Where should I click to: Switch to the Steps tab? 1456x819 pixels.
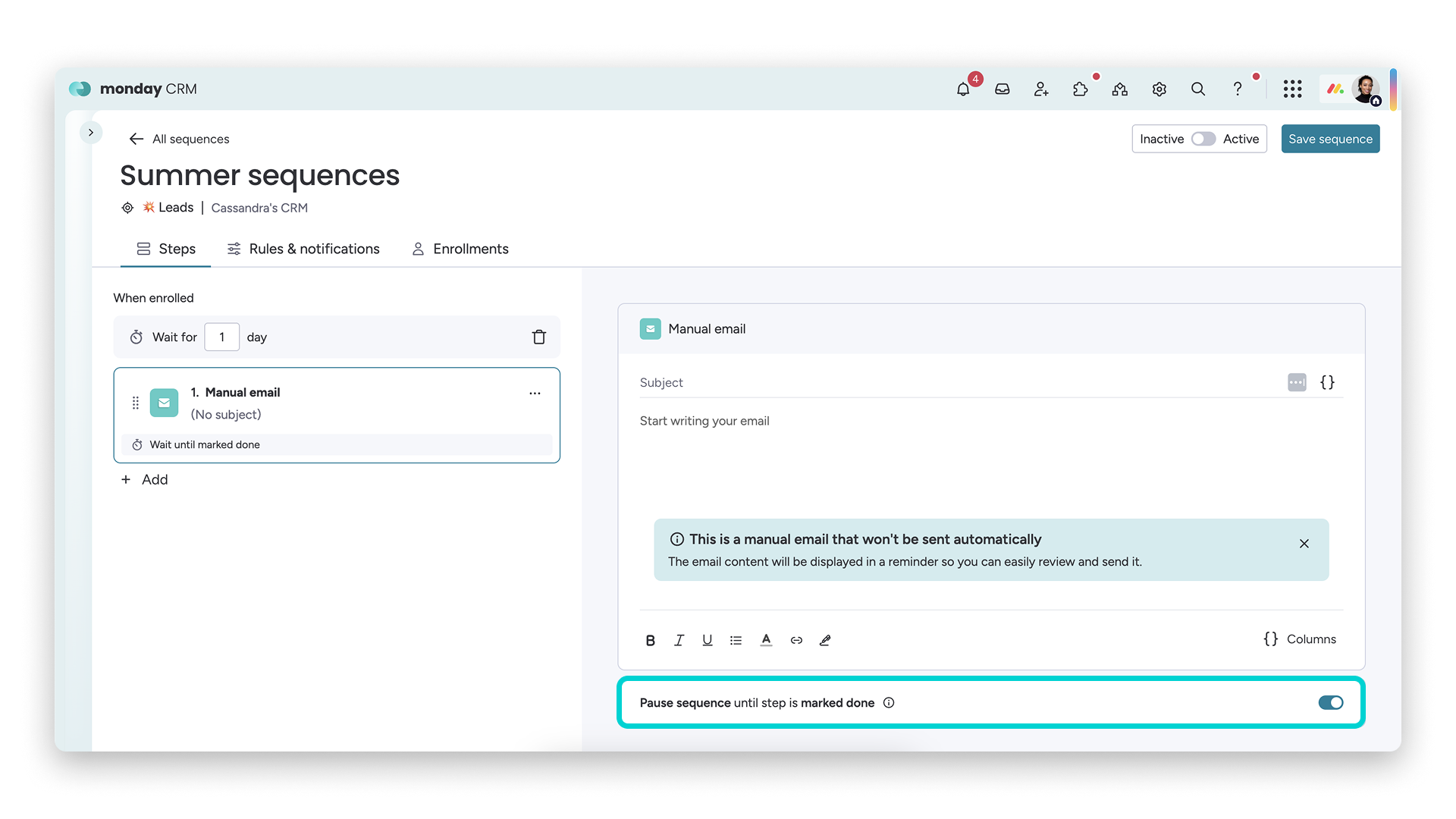pos(166,249)
